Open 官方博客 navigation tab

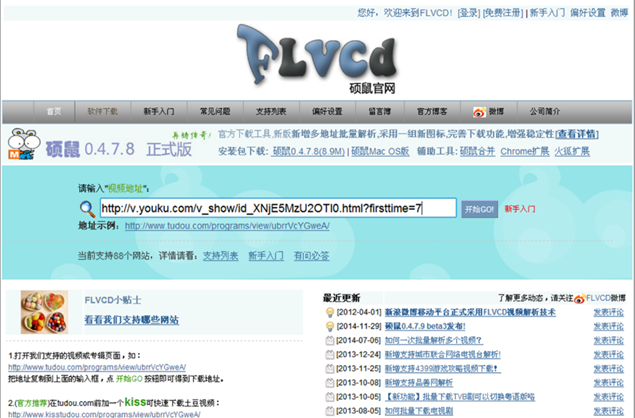pos(432,111)
